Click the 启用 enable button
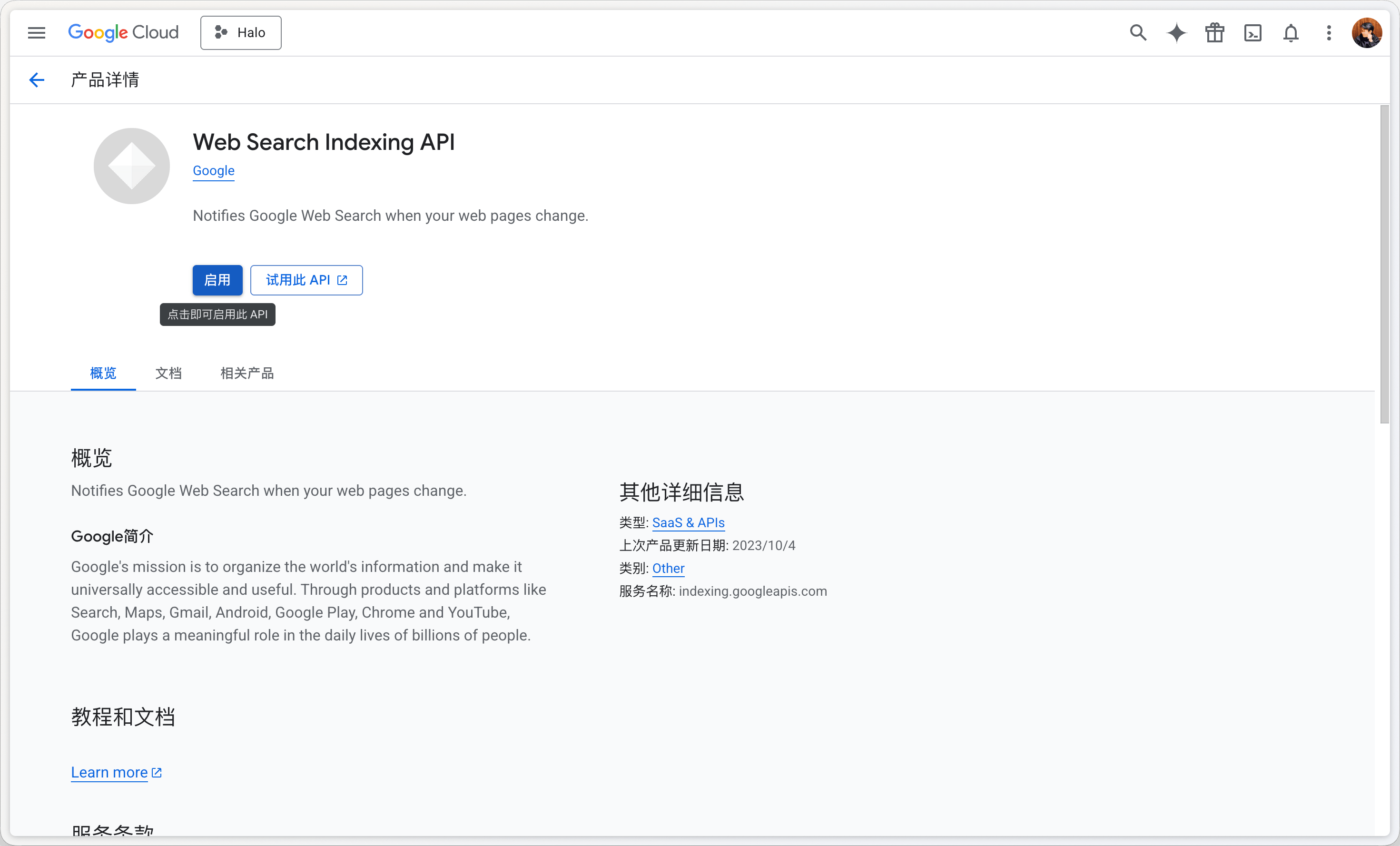Image resolution: width=1400 pixels, height=846 pixels. click(217, 280)
